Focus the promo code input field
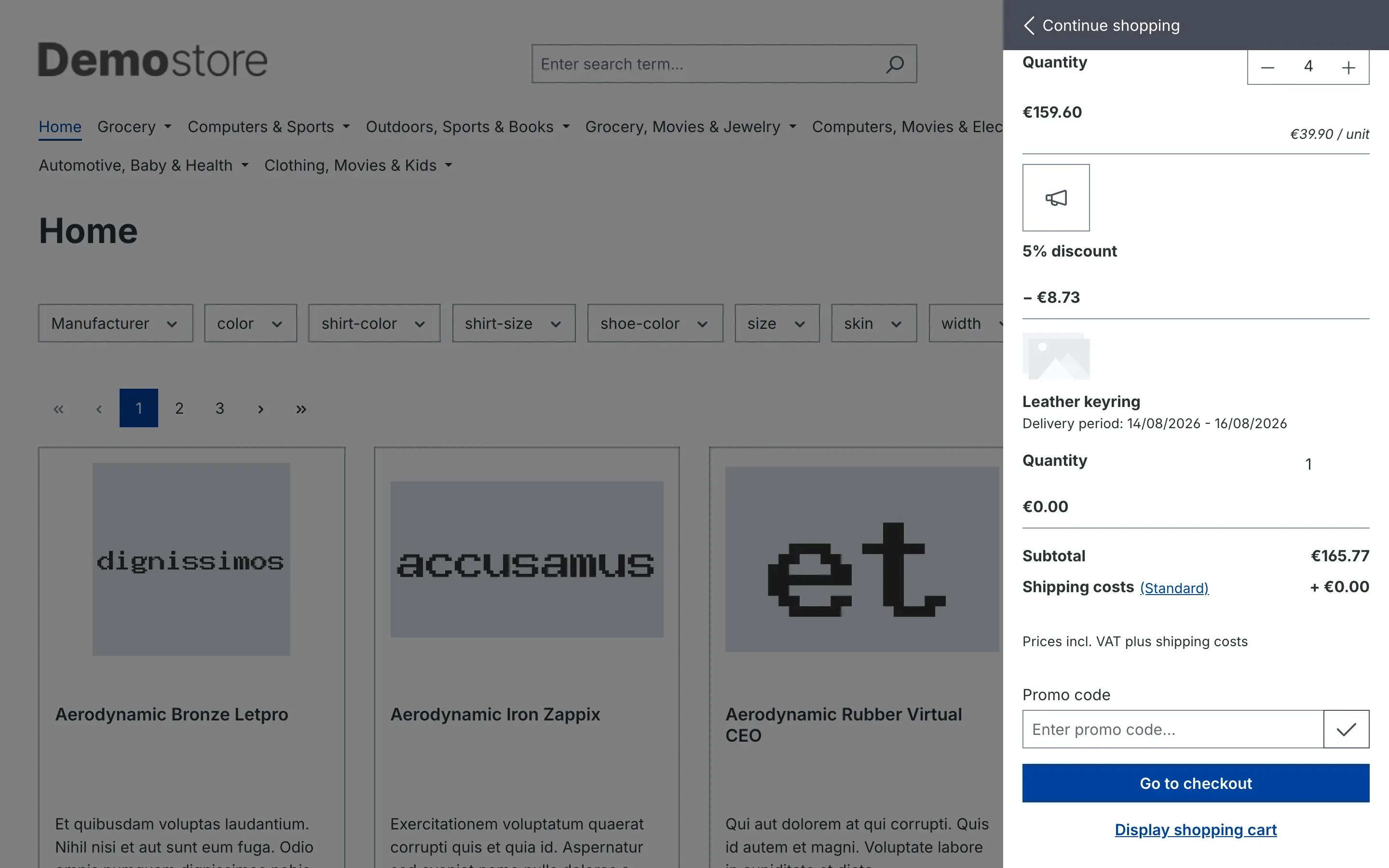Viewport: 1389px width, 868px height. coord(1172,729)
